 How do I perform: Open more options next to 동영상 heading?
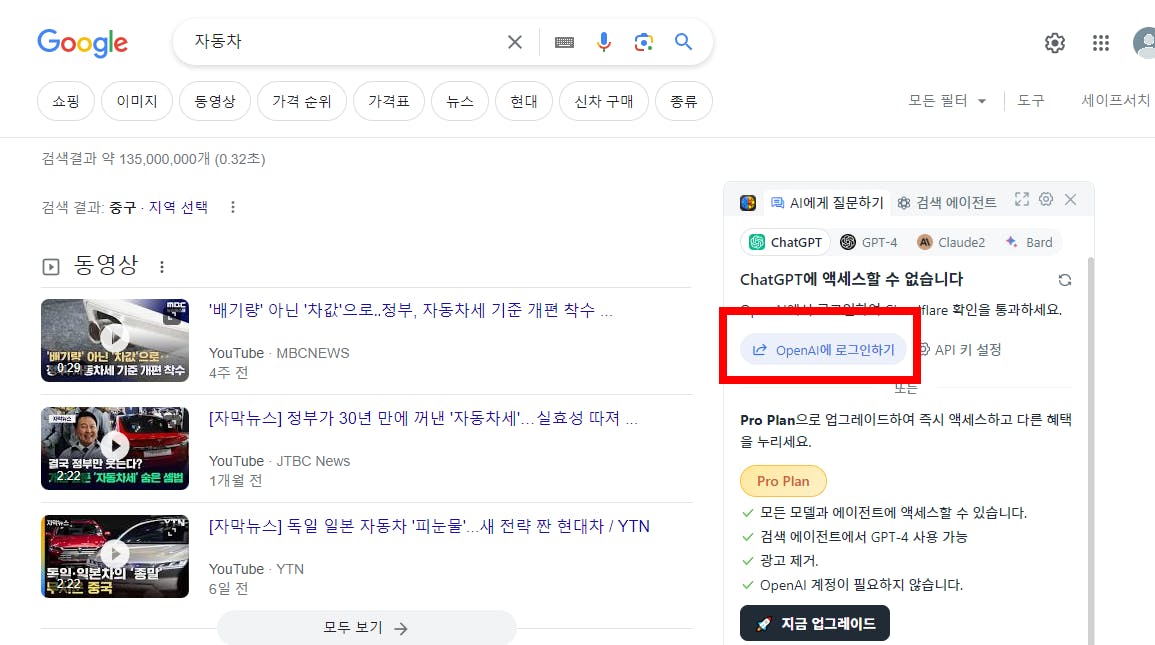click(x=162, y=267)
